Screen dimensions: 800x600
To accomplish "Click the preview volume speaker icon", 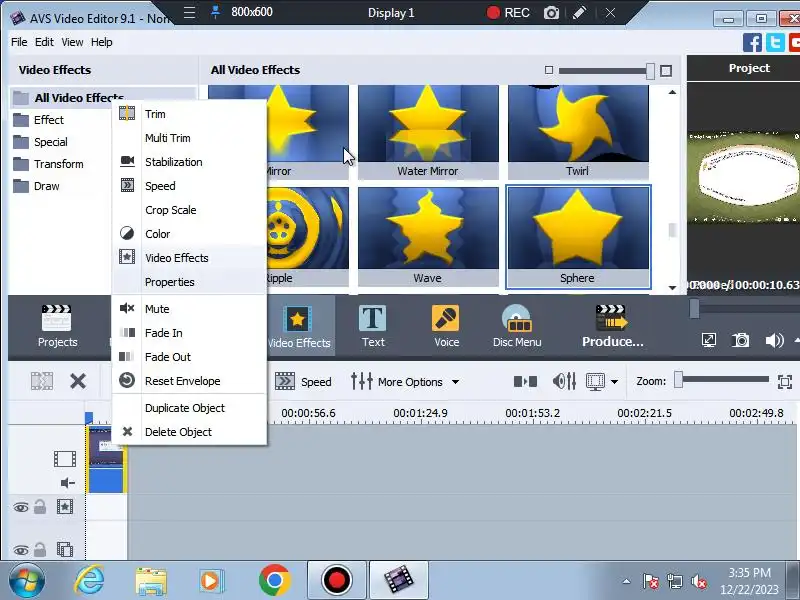I will [x=774, y=340].
